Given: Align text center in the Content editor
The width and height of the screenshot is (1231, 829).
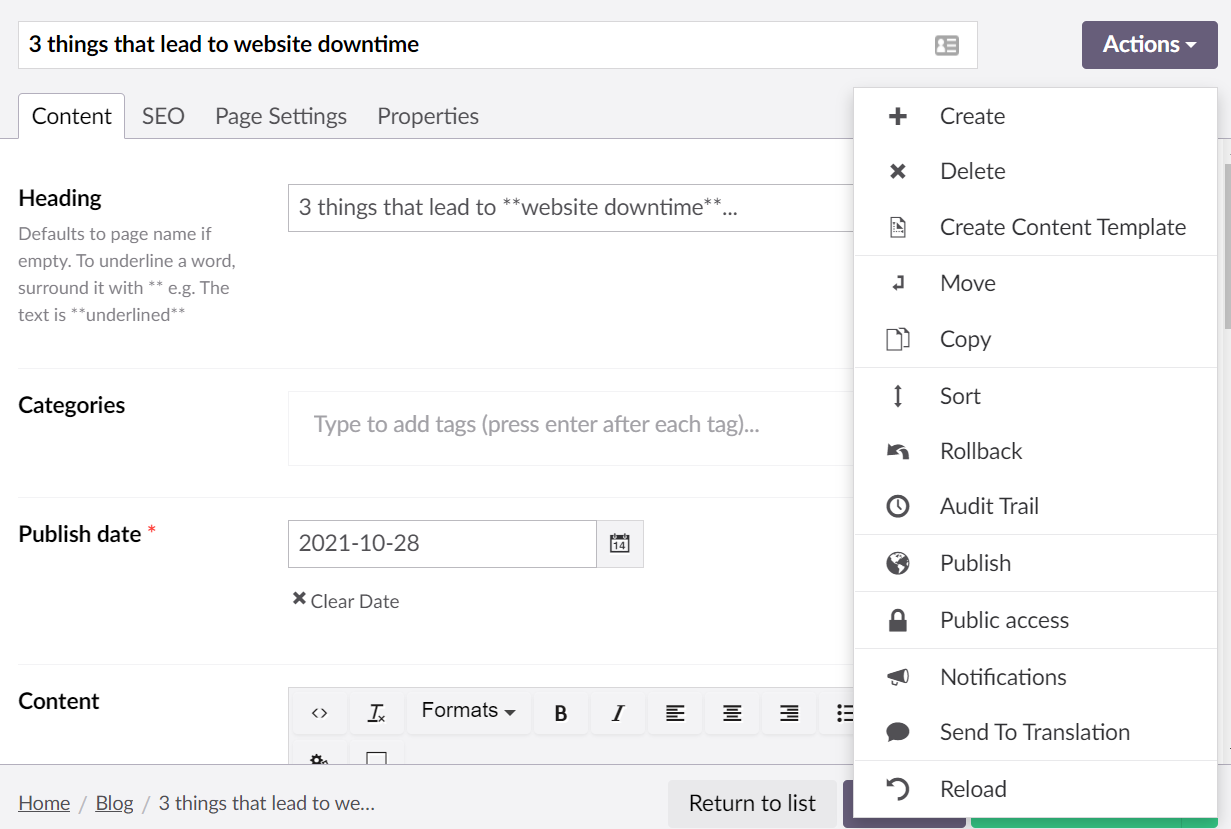Looking at the screenshot, I should click(732, 712).
